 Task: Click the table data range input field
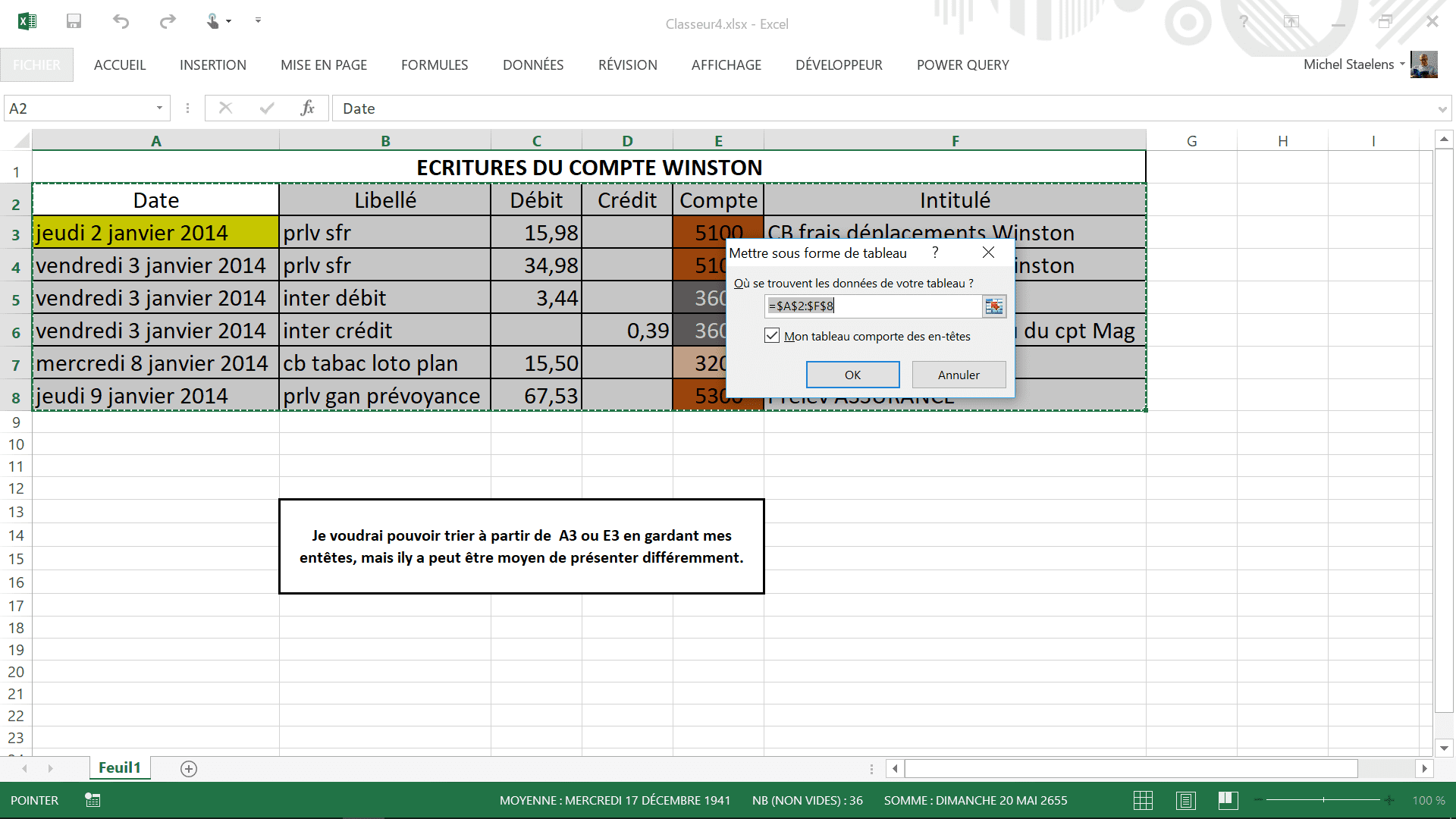[x=872, y=306]
